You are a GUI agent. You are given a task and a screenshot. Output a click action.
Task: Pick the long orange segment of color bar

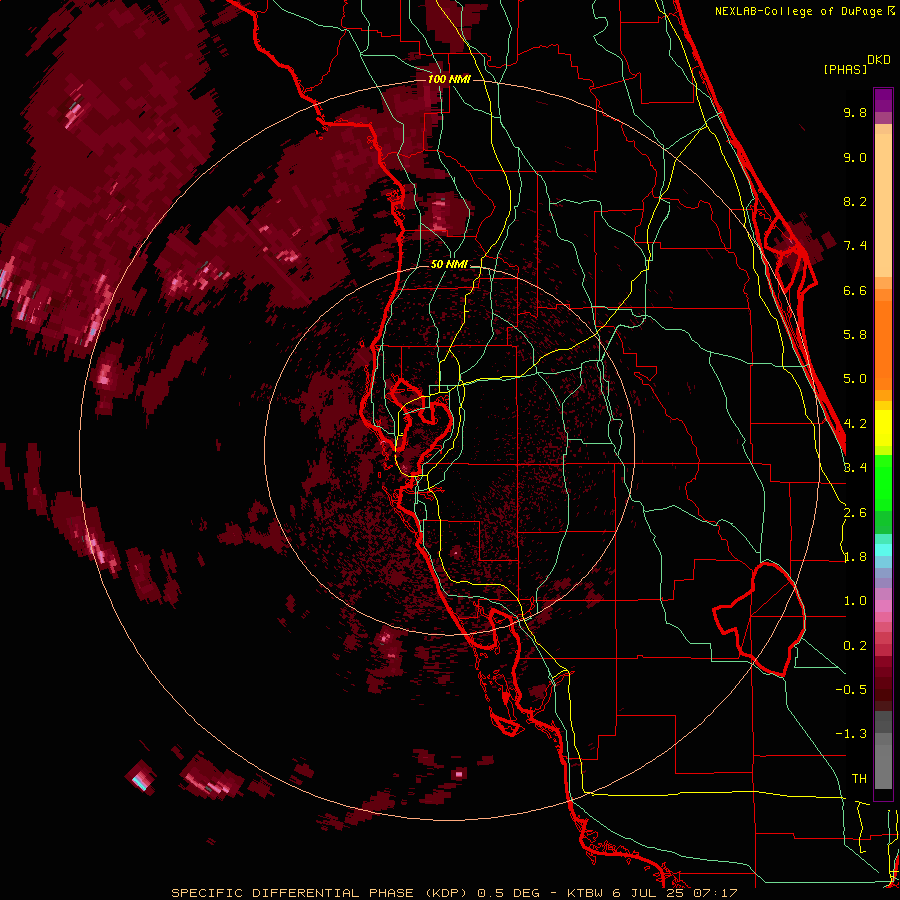click(883, 346)
